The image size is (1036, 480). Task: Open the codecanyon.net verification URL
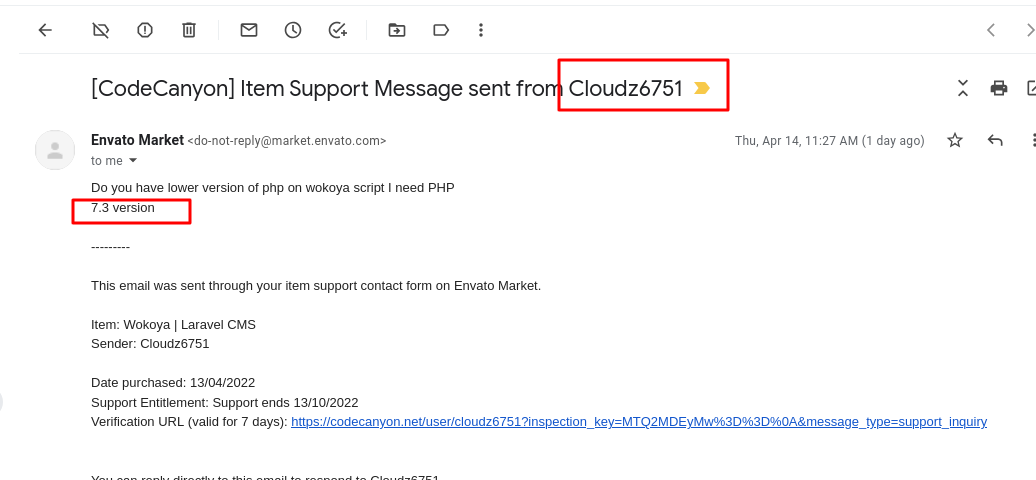click(639, 422)
